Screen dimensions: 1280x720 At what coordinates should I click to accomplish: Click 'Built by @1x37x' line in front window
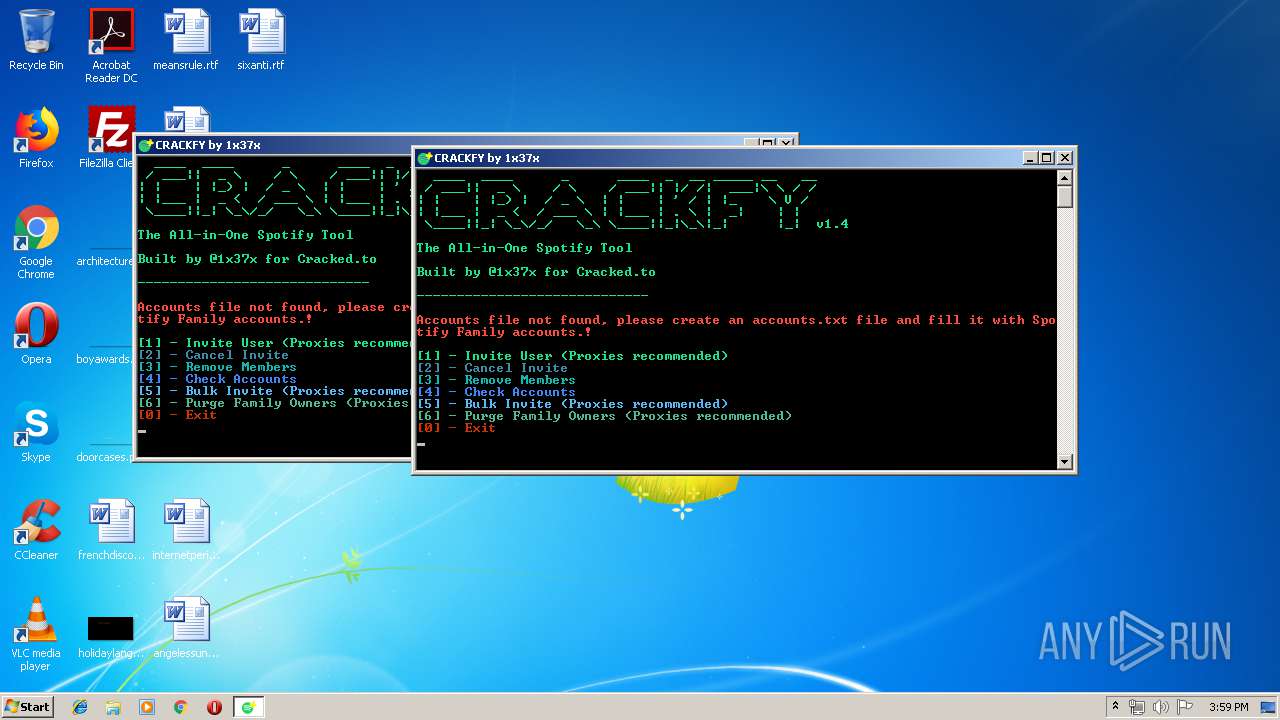click(x=536, y=272)
